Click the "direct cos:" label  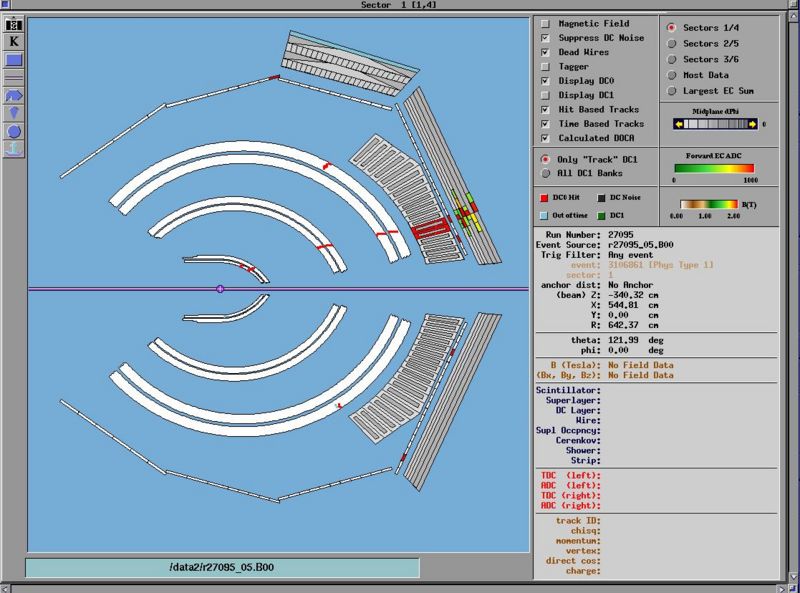tap(573, 561)
